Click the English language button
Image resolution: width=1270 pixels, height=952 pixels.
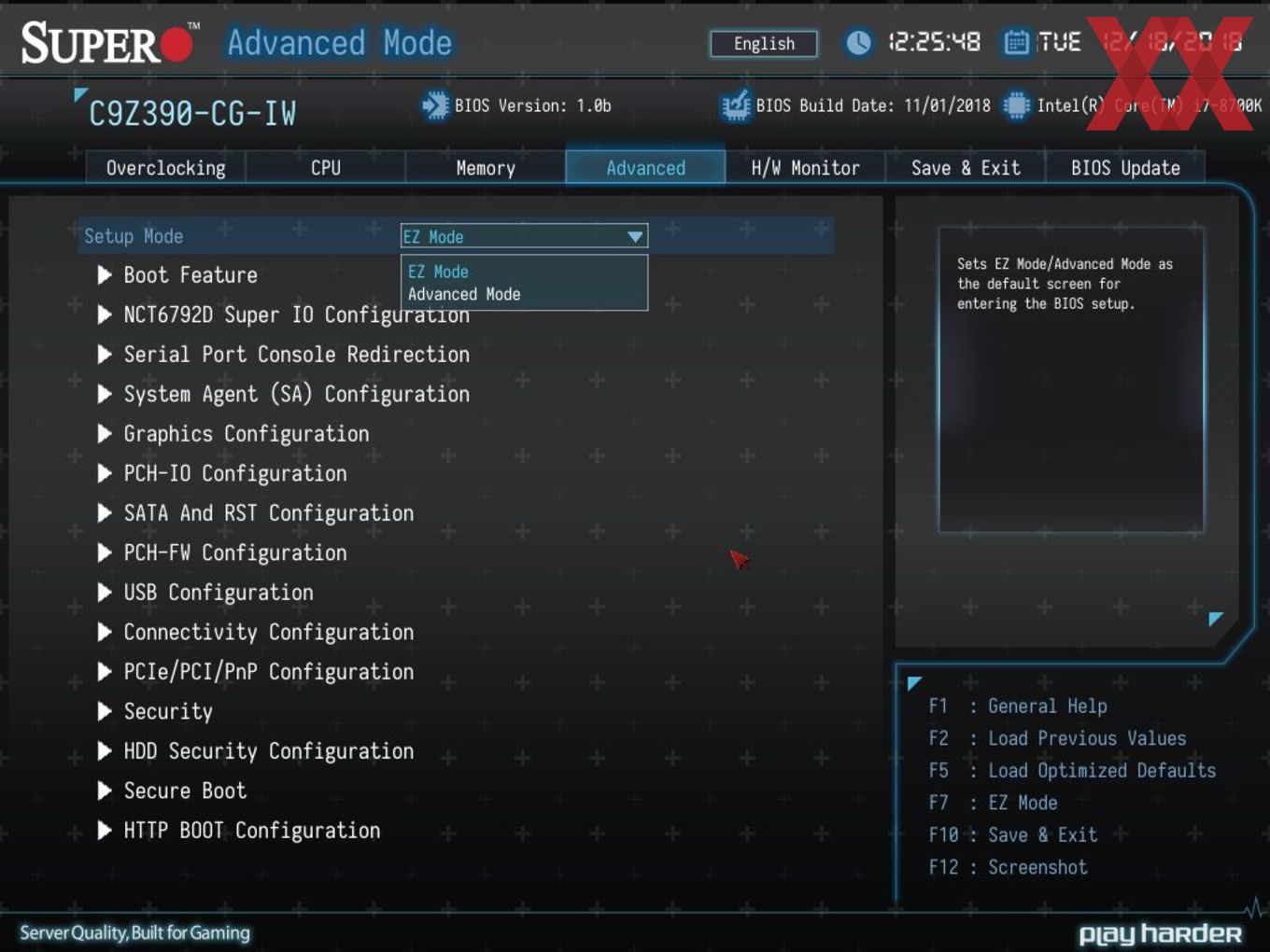tap(764, 44)
